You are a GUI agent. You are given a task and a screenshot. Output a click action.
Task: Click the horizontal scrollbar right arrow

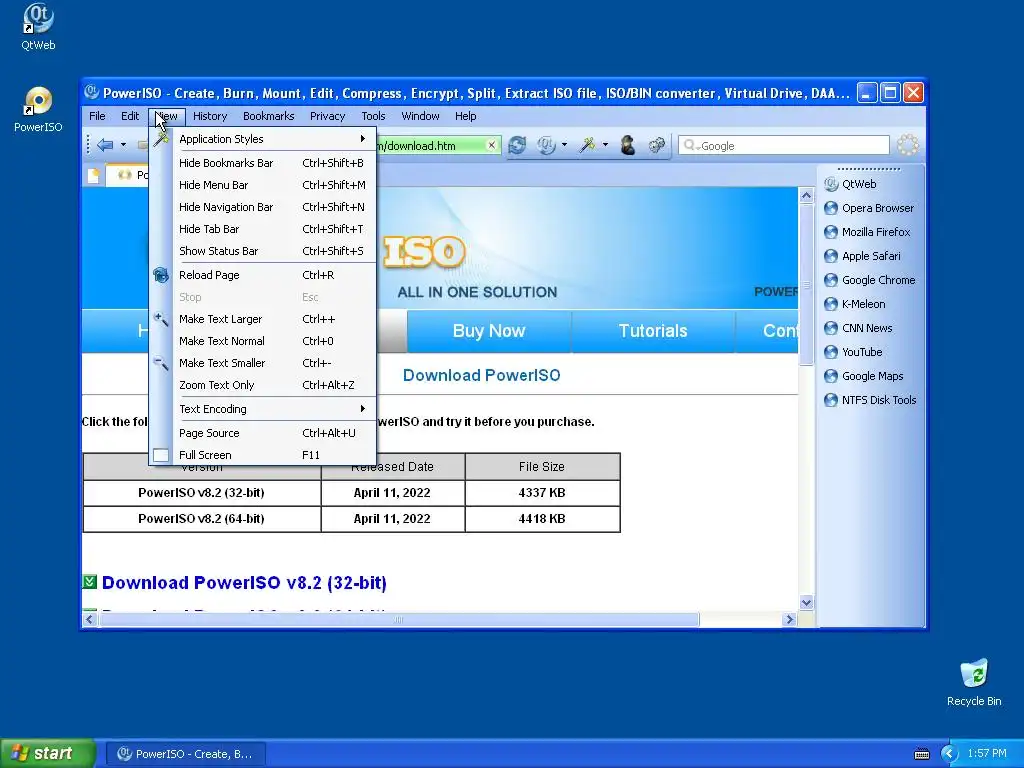point(790,619)
